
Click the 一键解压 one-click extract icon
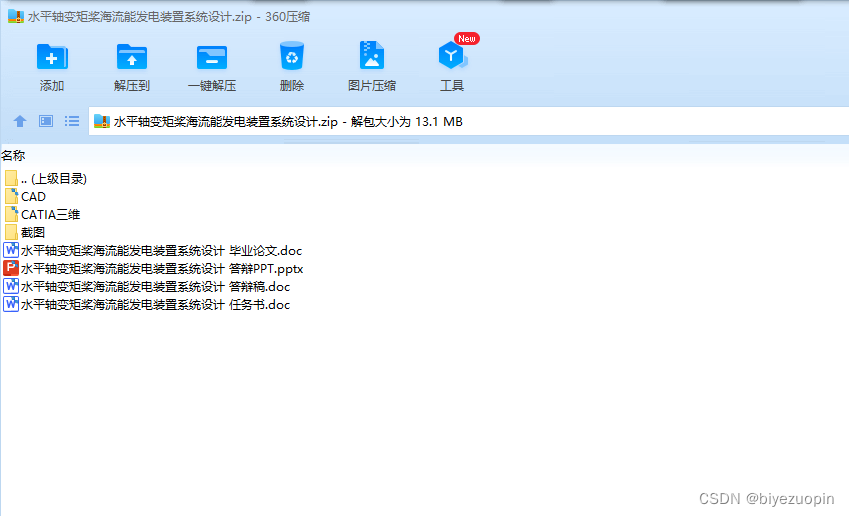(212, 57)
